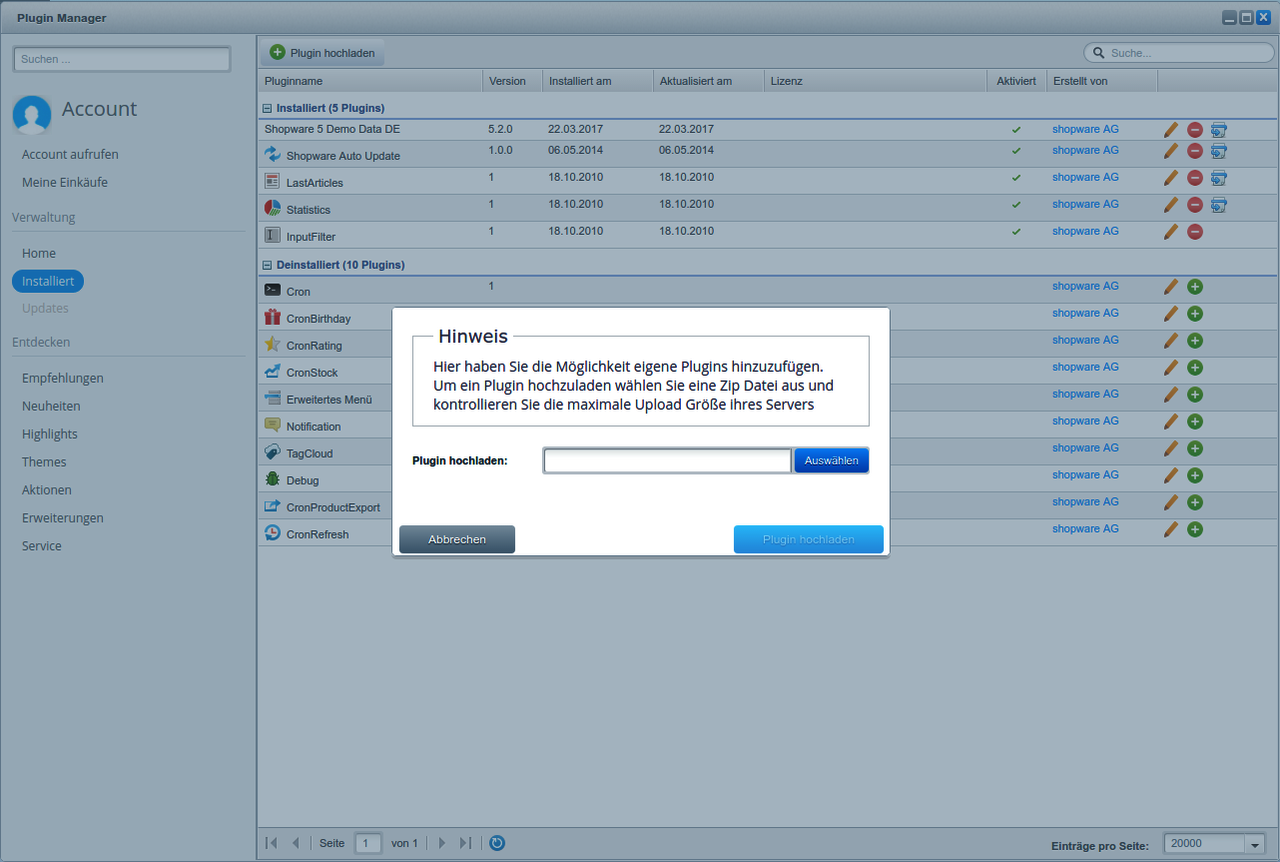Screen dimensions: 1280x862
Task: Go to the first page arrow
Action: [x=271, y=843]
